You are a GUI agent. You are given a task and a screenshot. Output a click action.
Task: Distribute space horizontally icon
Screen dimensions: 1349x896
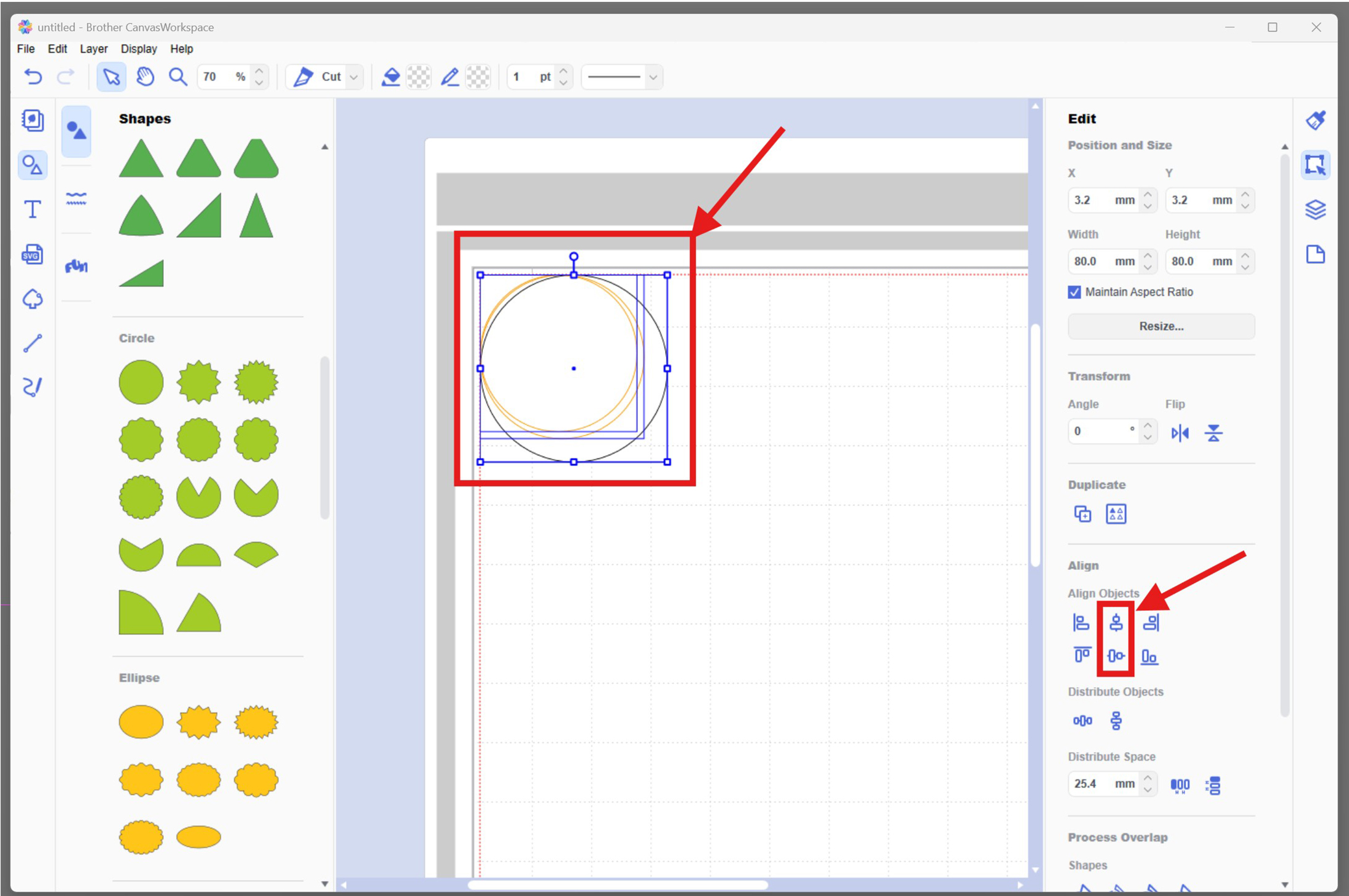pos(1180,785)
